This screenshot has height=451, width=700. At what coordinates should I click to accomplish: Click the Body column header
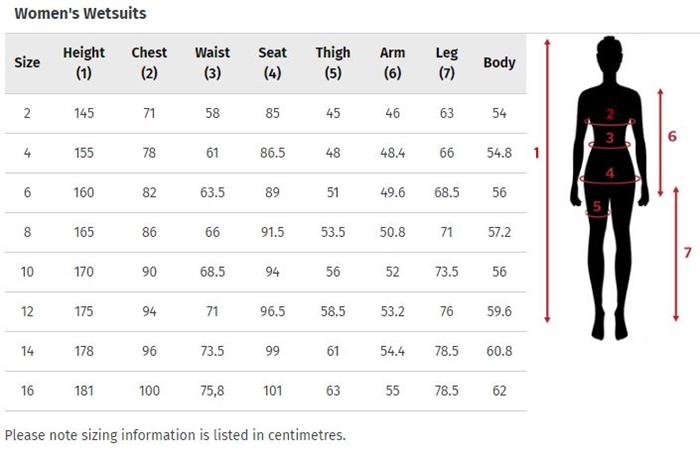click(x=499, y=63)
